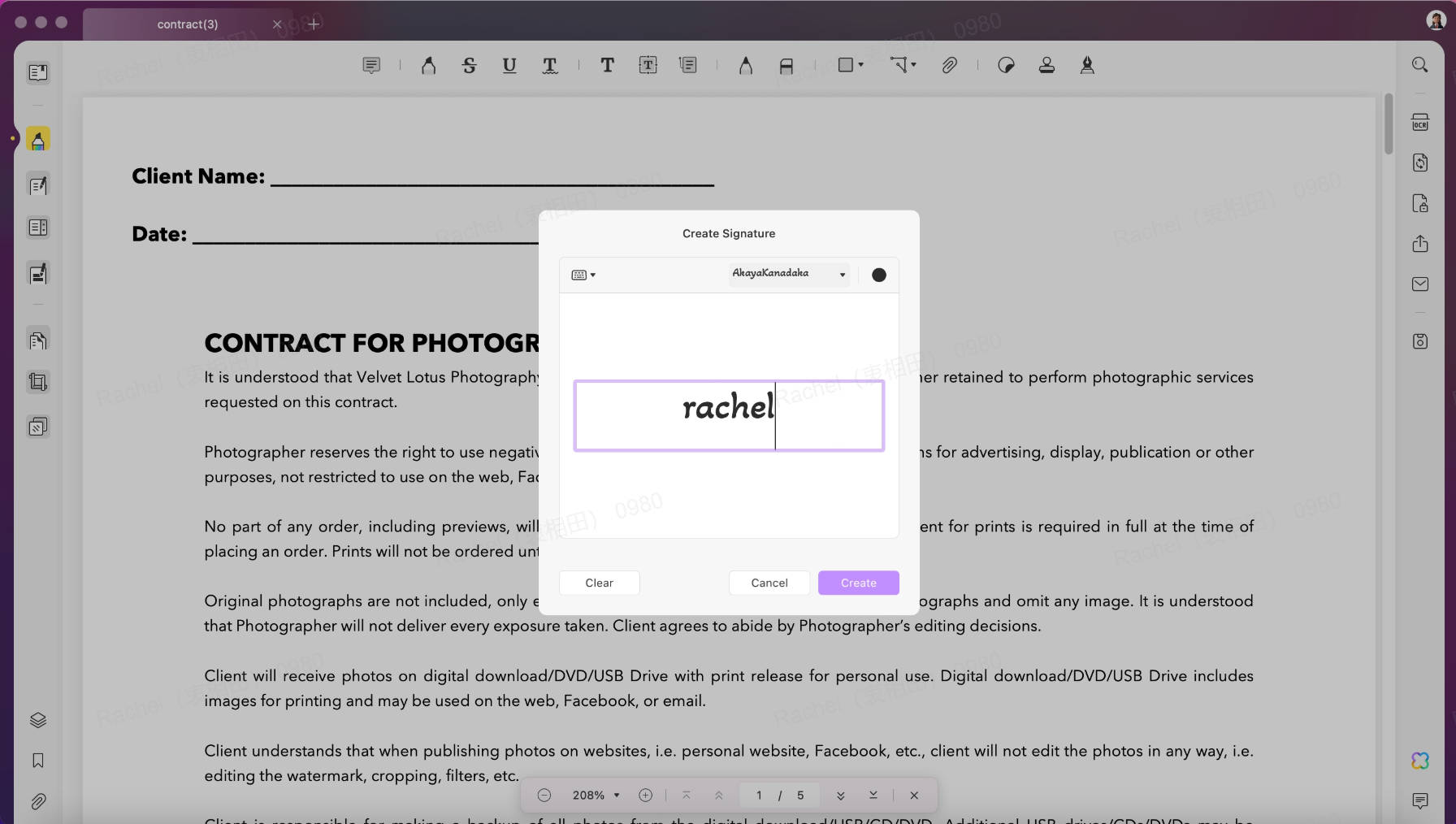Open the batch/watermark tools icon

coord(38,427)
